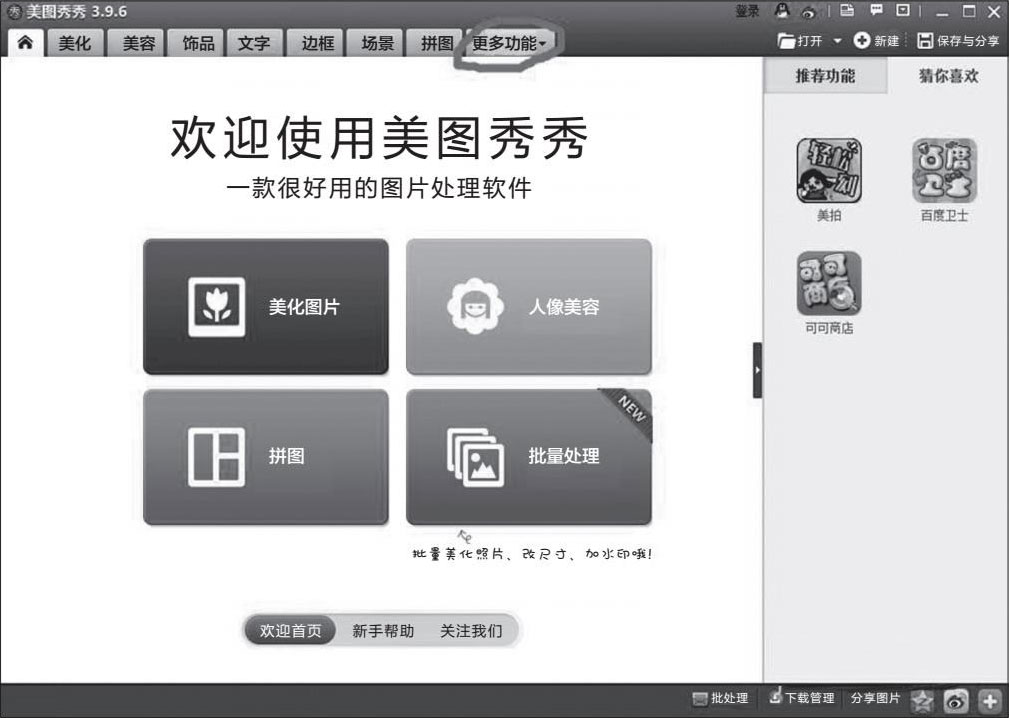Share to Weibo icon in status bar
Image resolution: width=1009 pixels, height=718 pixels.
(956, 701)
